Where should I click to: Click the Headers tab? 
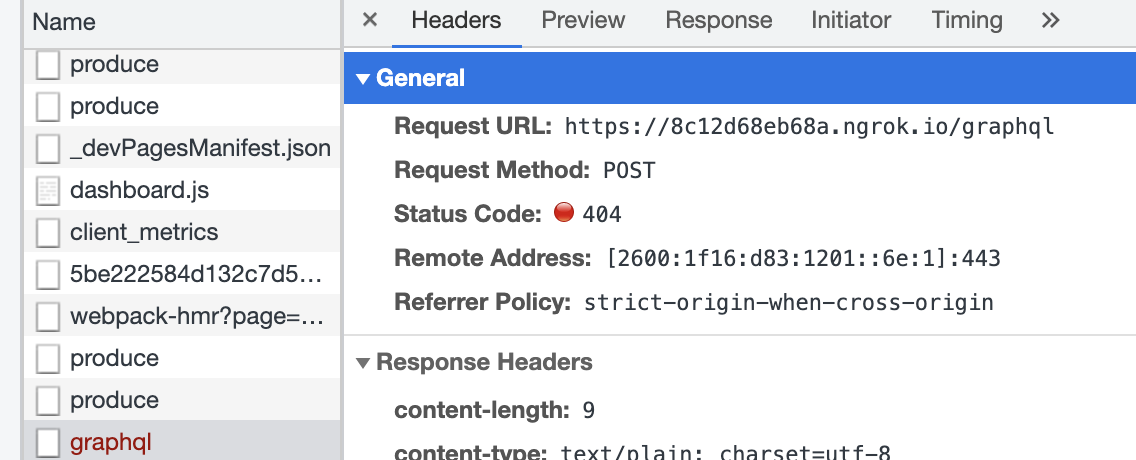[456, 20]
